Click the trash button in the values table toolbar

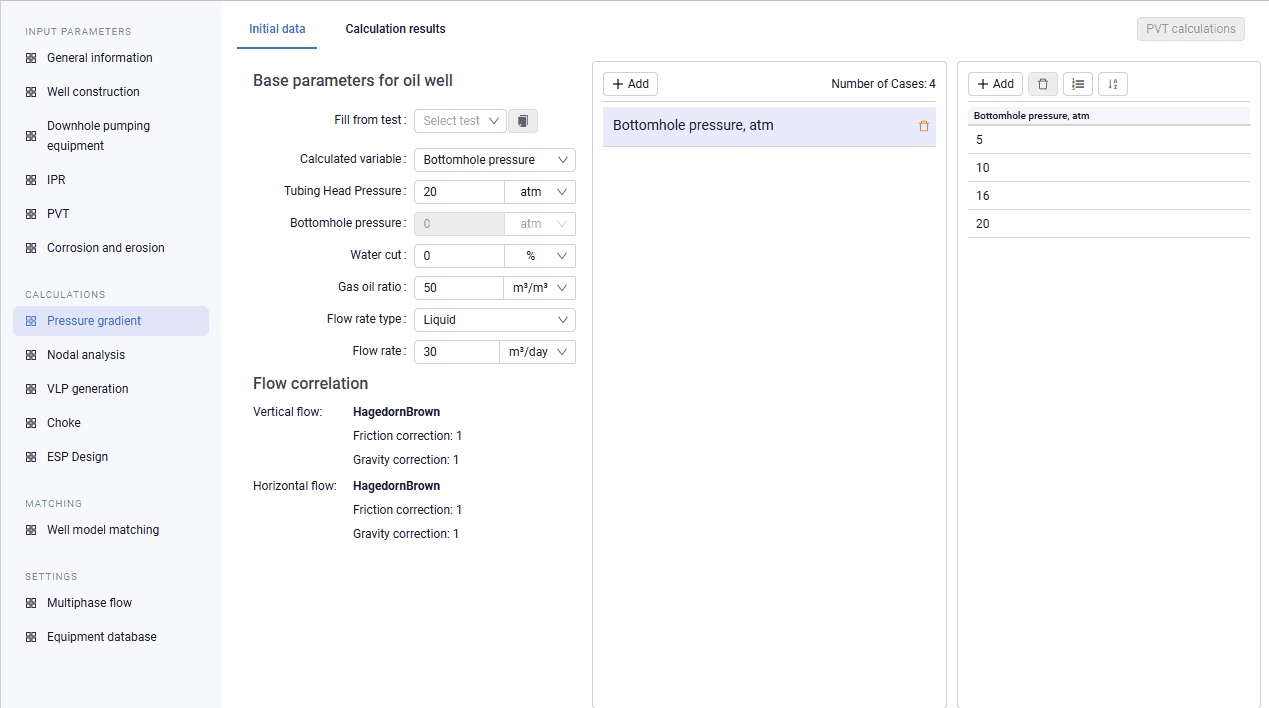[x=1043, y=84]
